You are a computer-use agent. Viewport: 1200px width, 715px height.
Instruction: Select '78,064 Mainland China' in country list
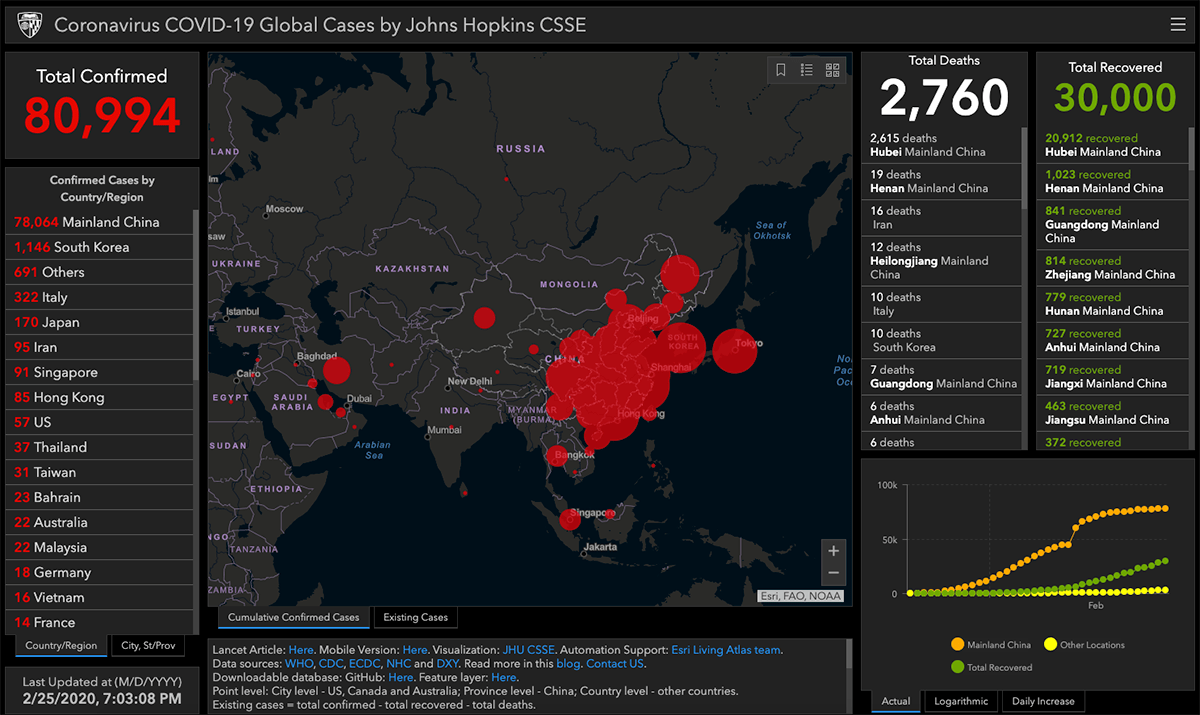100,222
